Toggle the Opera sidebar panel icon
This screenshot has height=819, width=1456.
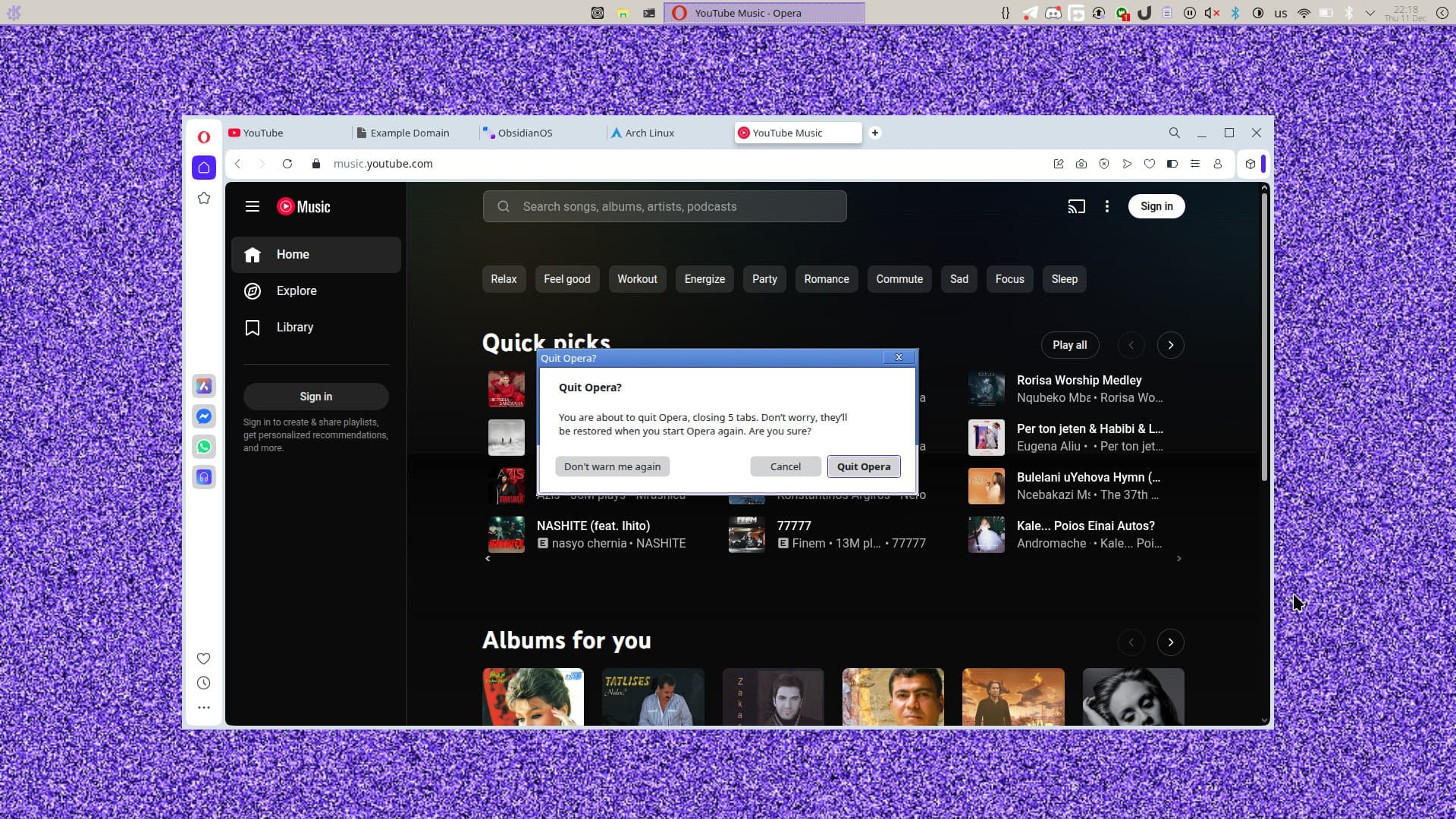[x=1172, y=164]
